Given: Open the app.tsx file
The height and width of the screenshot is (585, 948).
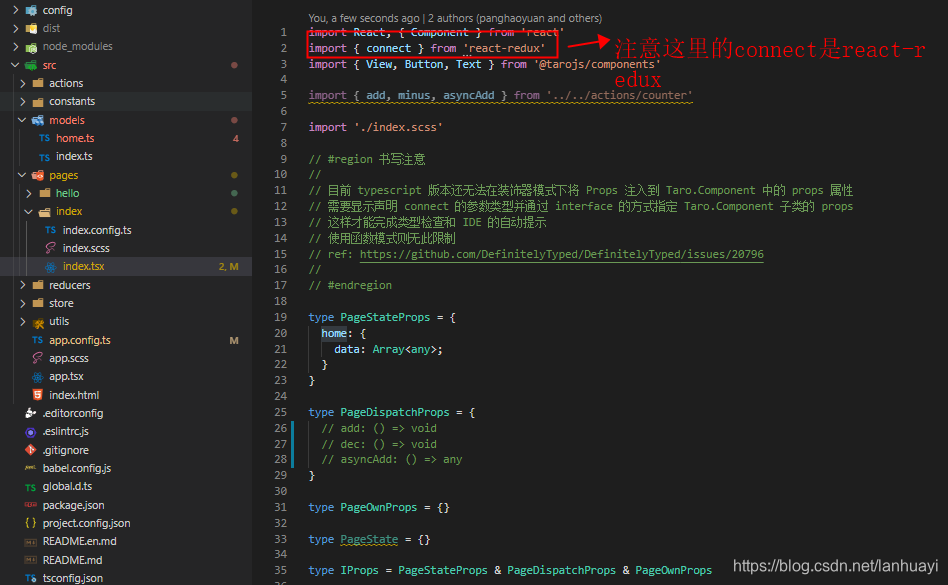Looking at the screenshot, I should [x=67, y=377].
